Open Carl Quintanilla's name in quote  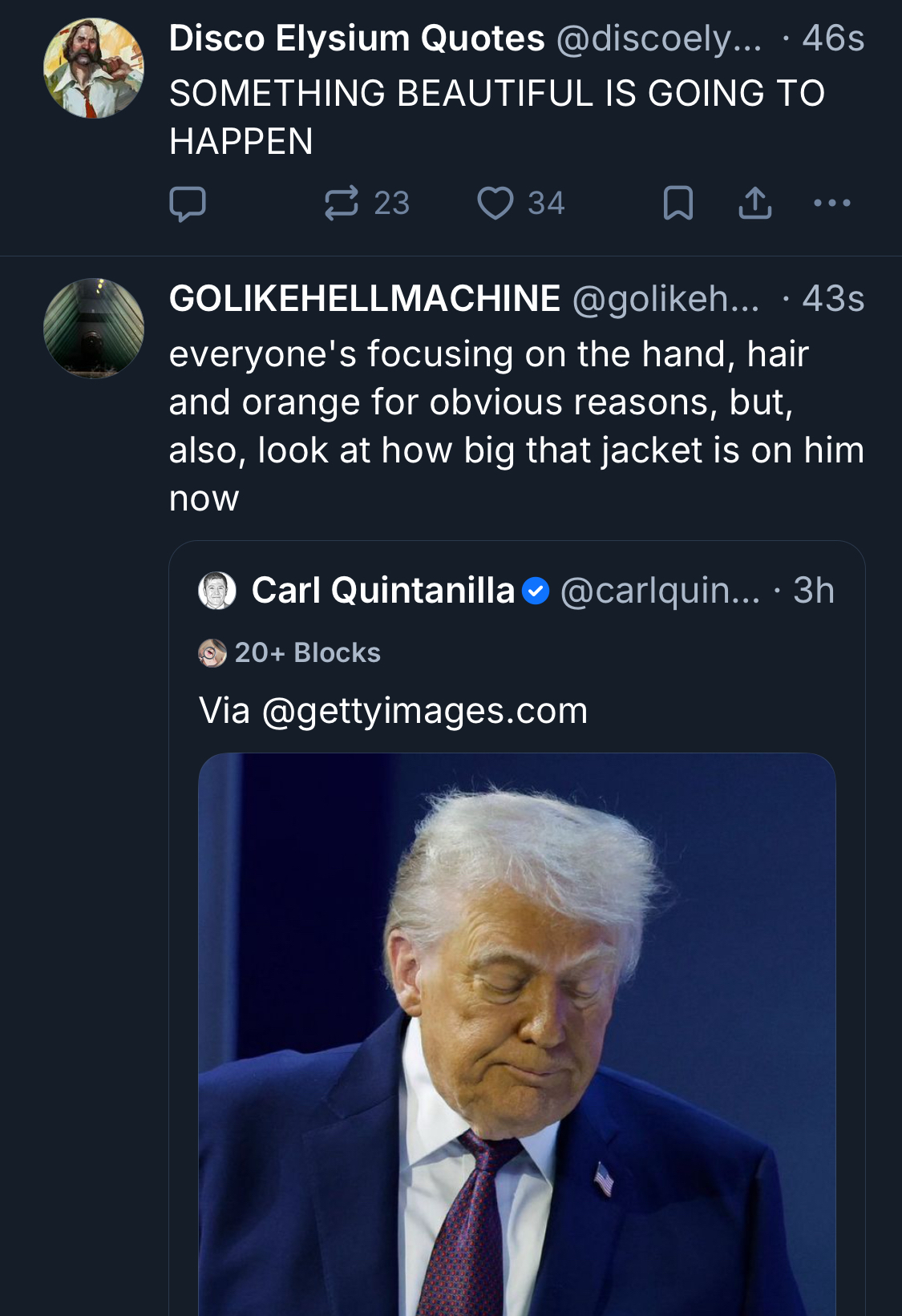click(383, 591)
